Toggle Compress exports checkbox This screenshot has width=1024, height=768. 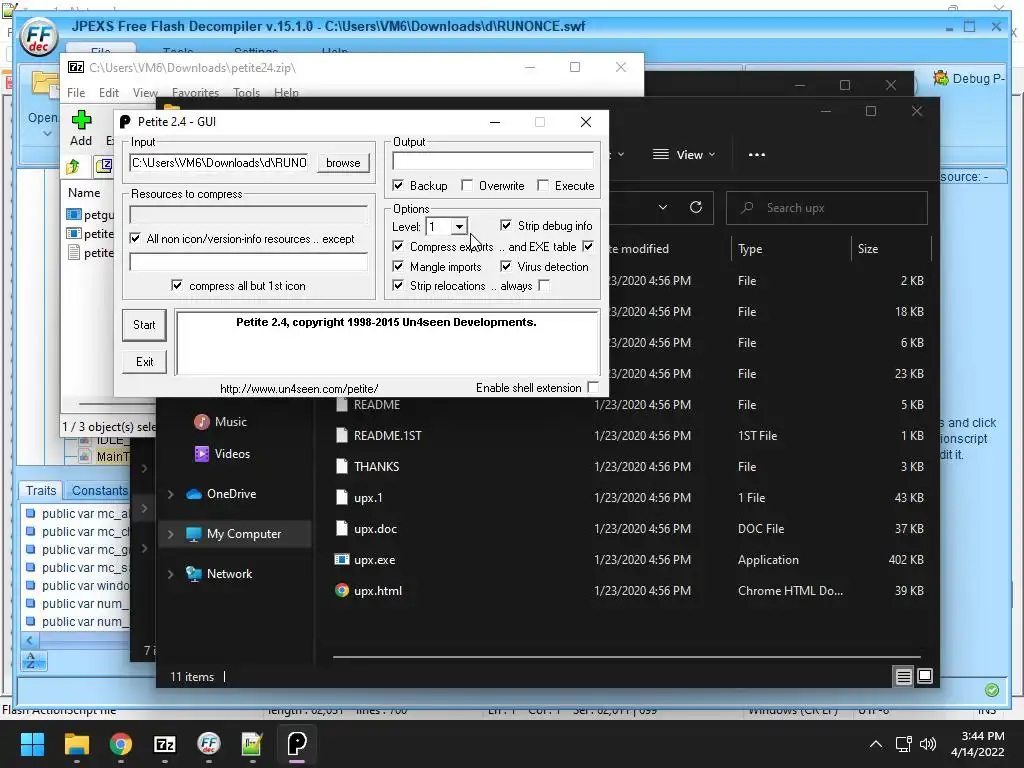click(398, 246)
